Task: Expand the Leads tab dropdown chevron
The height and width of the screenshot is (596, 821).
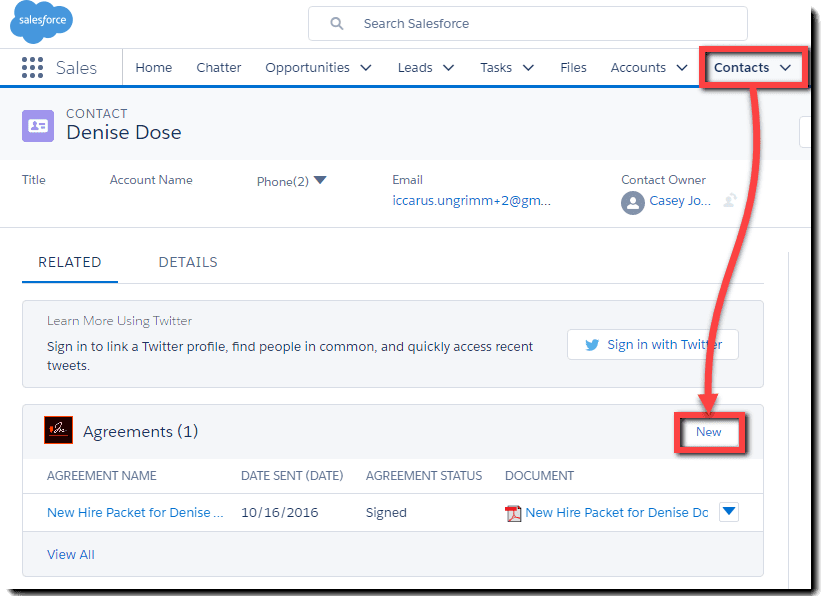Action: coord(448,68)
